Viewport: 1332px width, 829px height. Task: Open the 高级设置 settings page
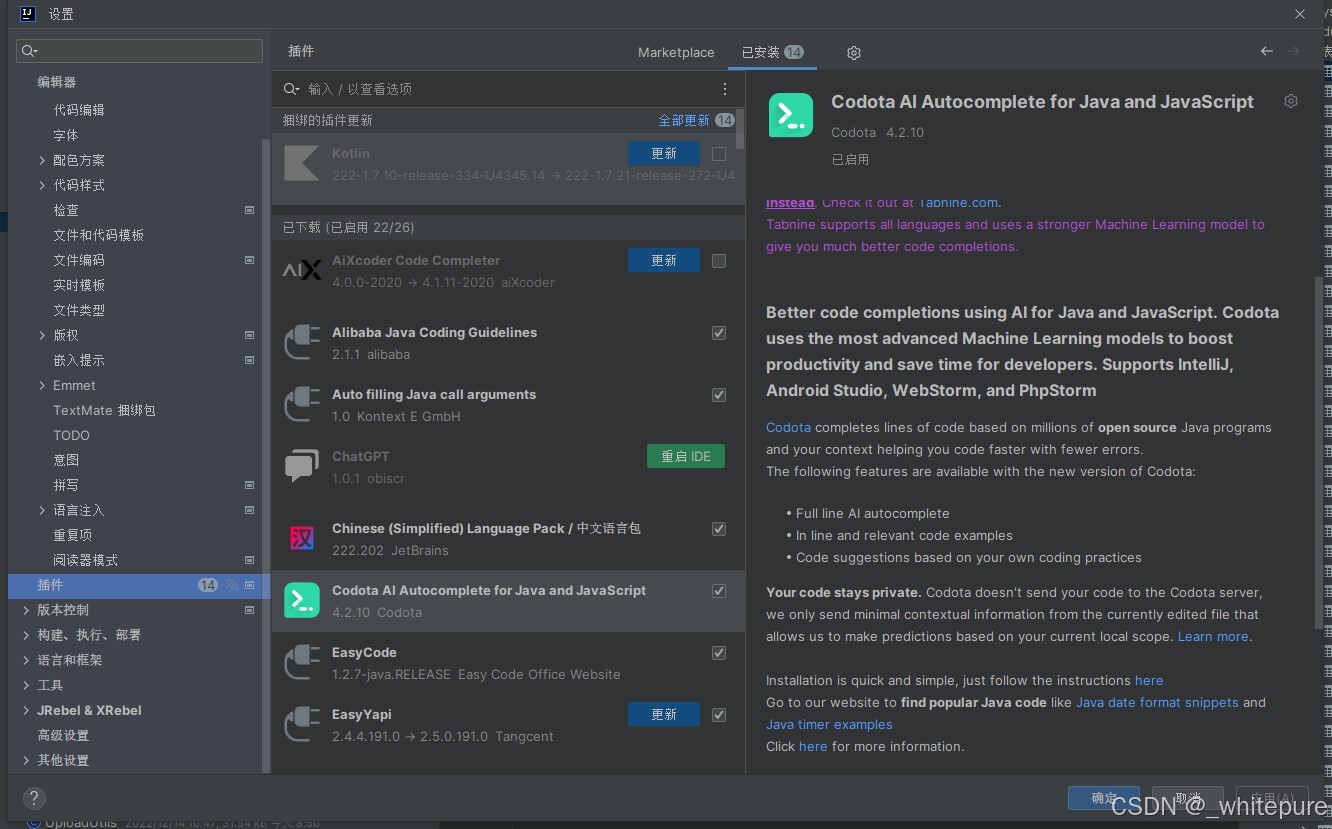[63, 735]
